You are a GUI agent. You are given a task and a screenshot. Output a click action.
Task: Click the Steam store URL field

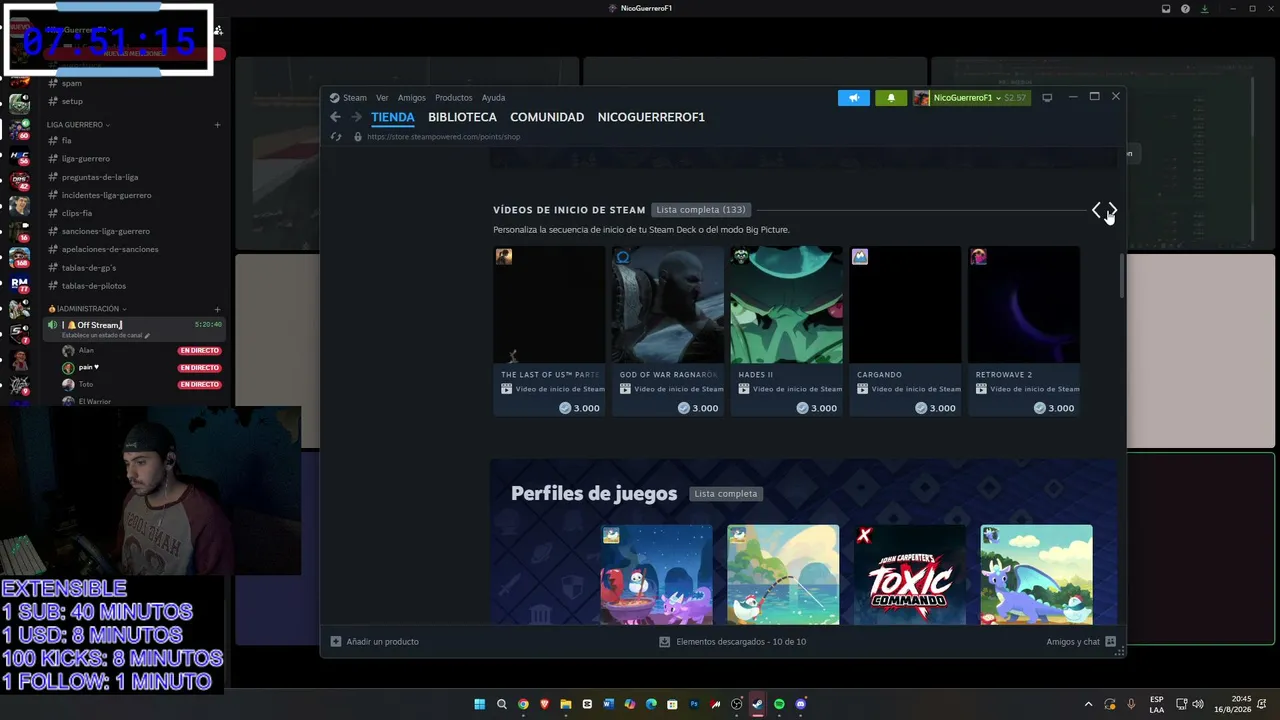pyautogui.click(x=444, y=137)
